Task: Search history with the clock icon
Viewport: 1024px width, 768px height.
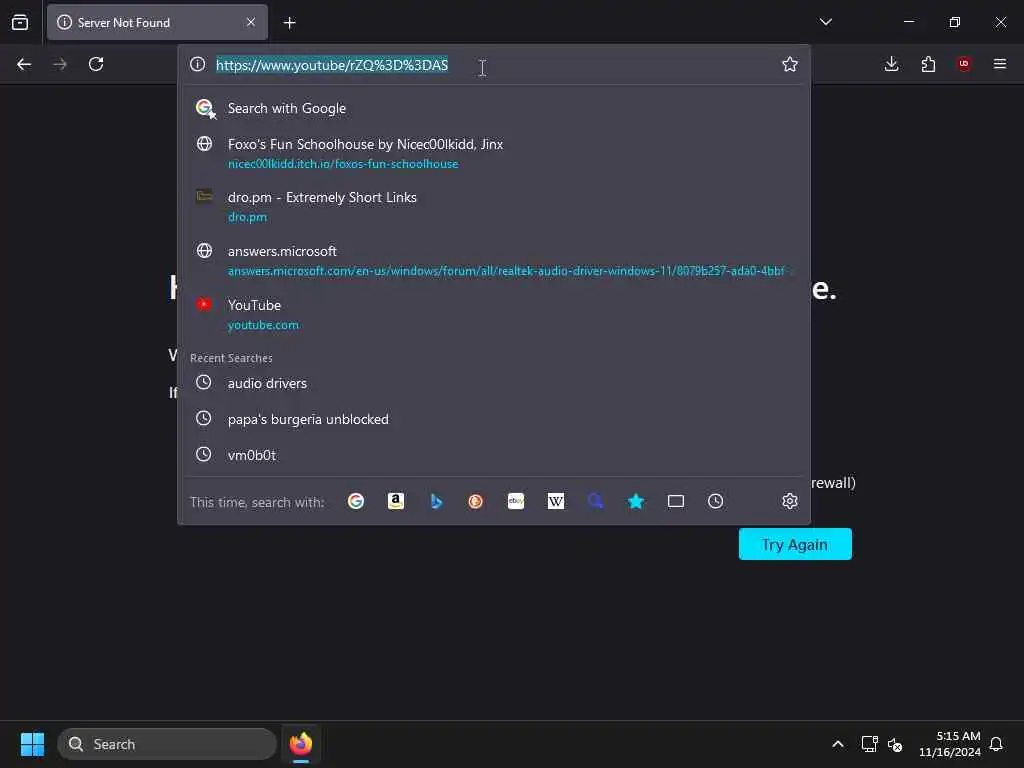Action: (716, 502)
